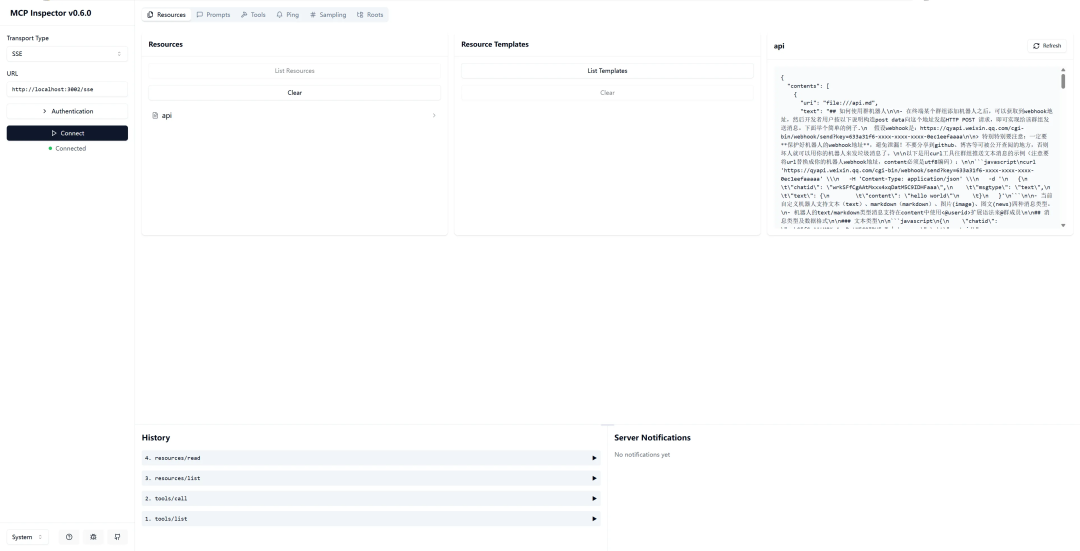
Task: Switch to the Resources tab
Action: click(166, 14)
